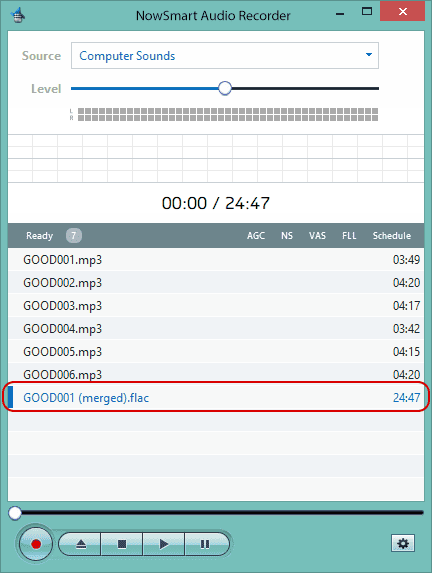Select GOOD006.mp3 in the list
The height and width of the screenshot is (573, 432).
216,373
